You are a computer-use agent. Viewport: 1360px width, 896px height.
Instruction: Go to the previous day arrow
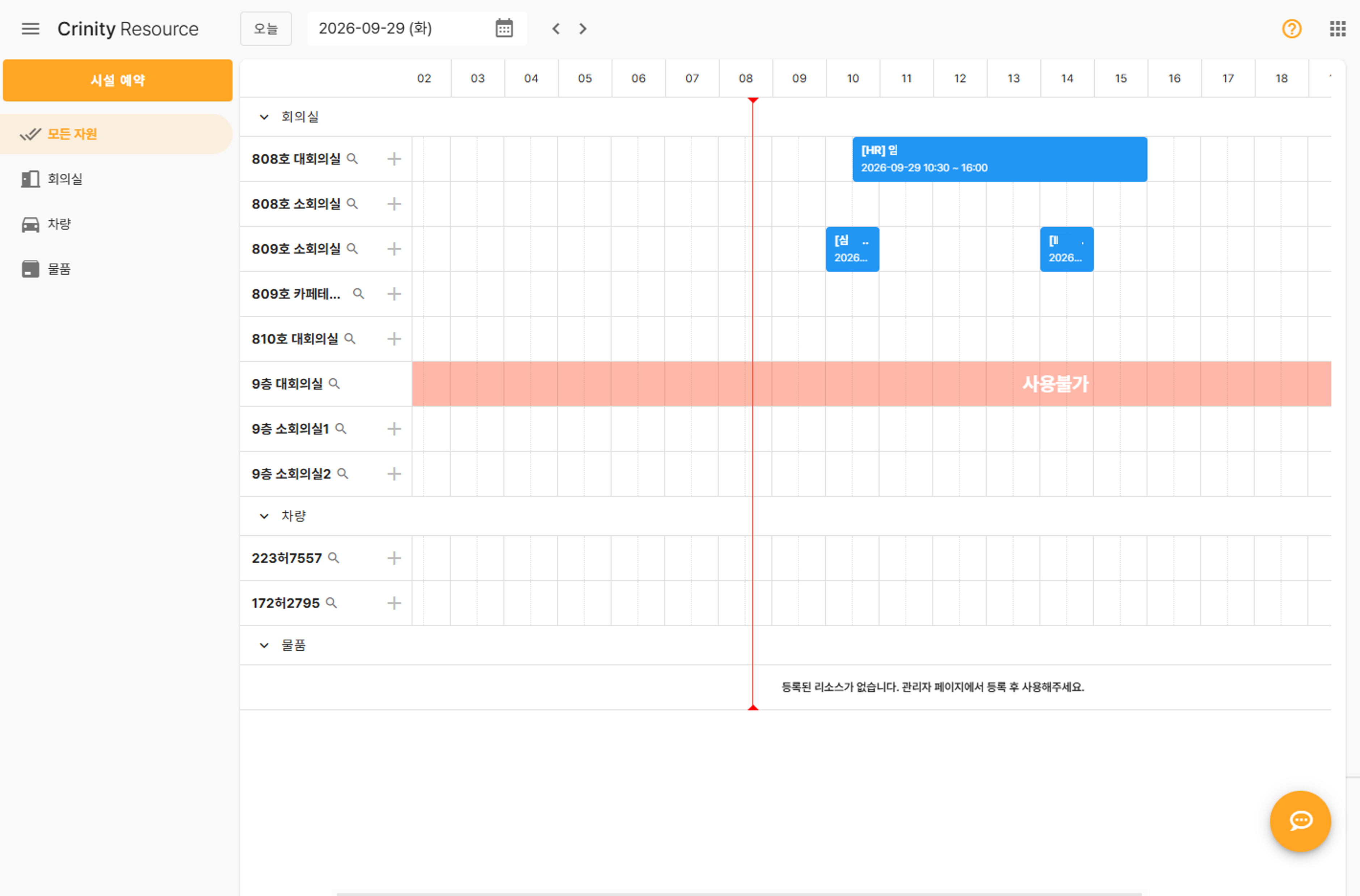point(556,29)
